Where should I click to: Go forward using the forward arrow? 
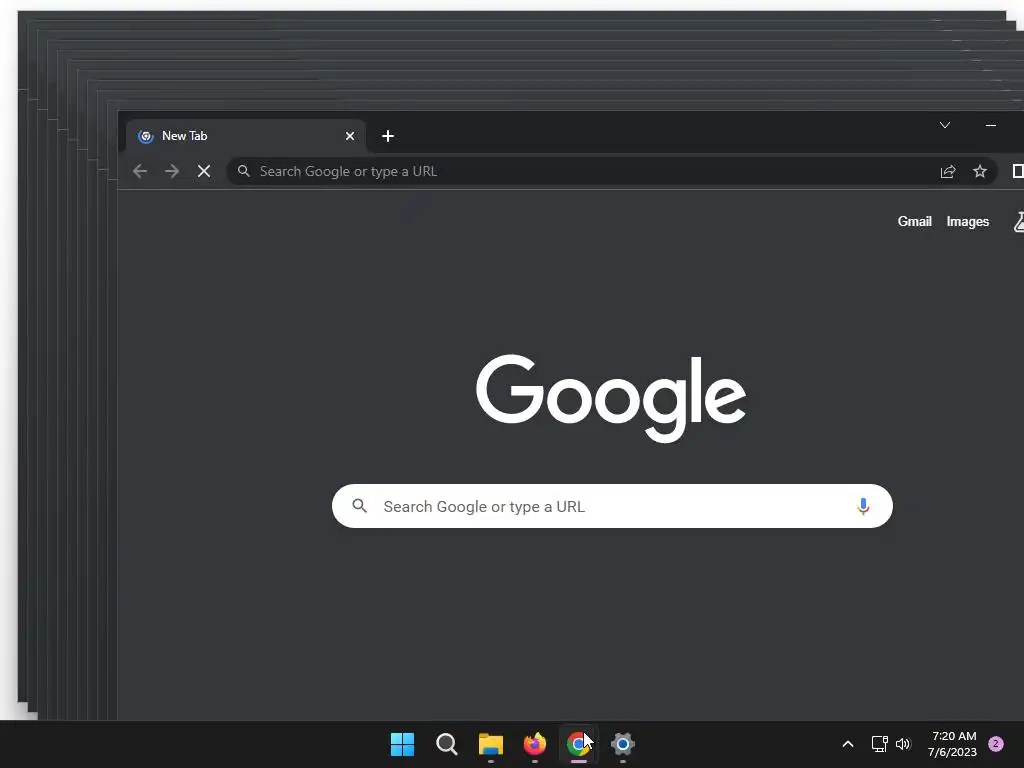(172, 171)
